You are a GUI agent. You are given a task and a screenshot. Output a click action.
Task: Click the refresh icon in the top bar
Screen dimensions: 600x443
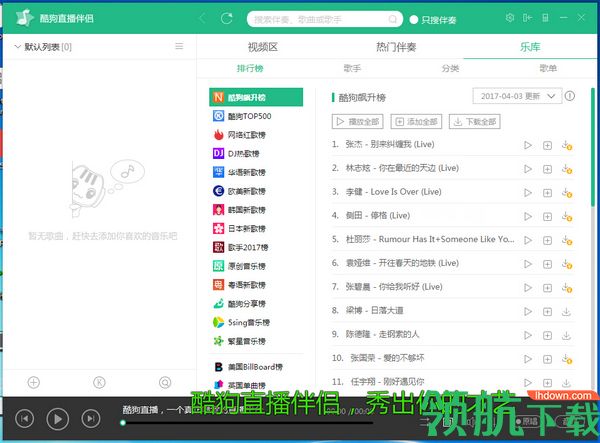227,18
